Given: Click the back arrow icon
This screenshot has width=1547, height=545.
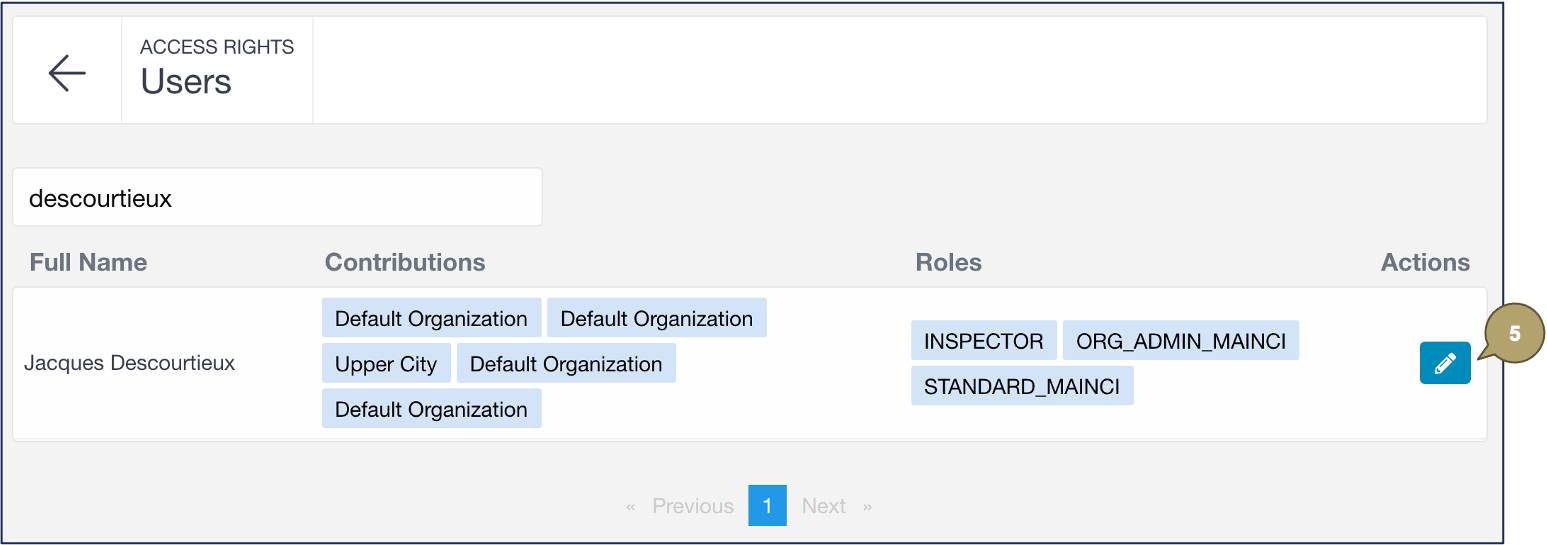Looking at the screenshot, I should (67, 73).
